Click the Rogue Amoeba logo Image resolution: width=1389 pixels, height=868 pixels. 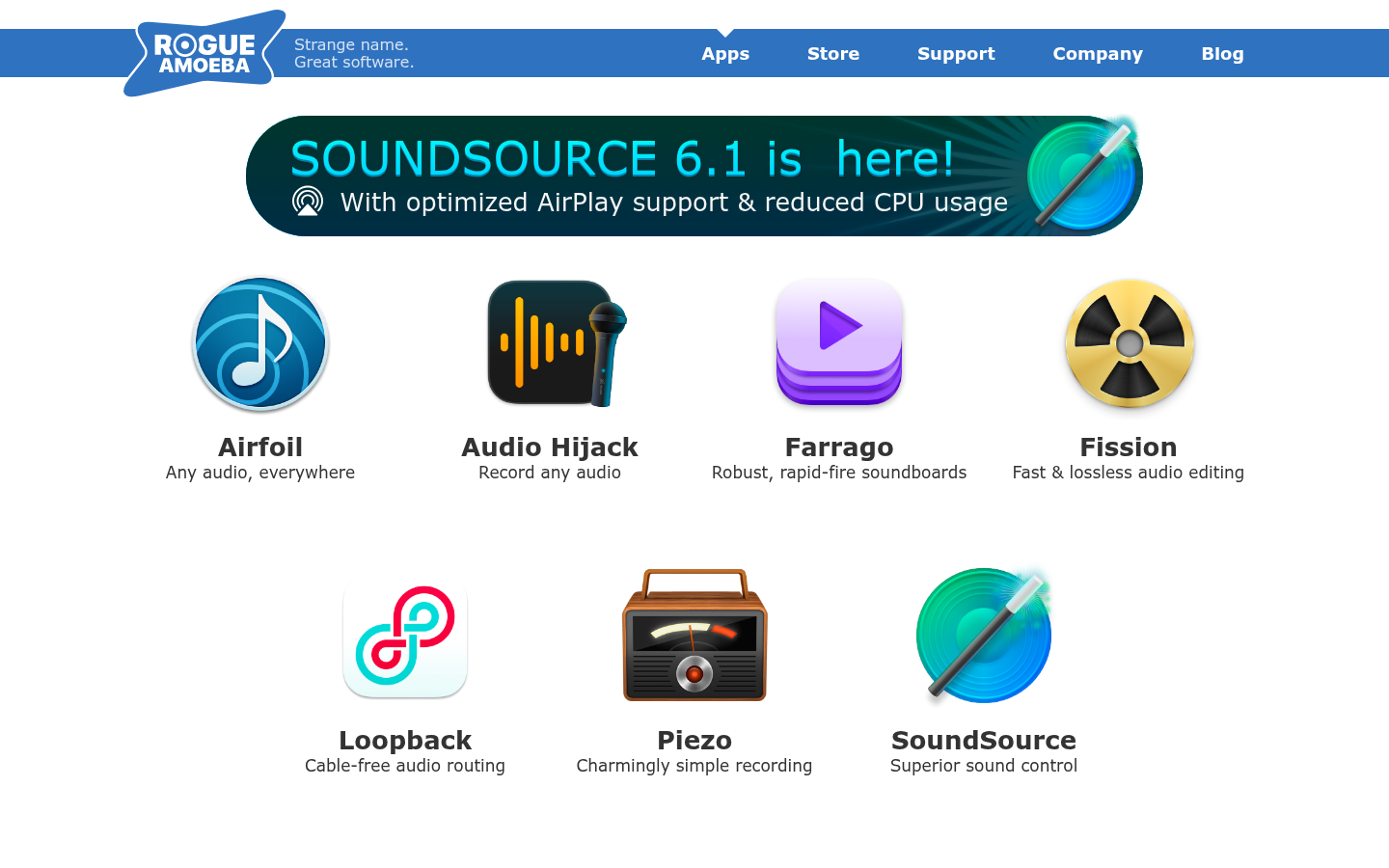pyautogui.click(x=205, y=53)
